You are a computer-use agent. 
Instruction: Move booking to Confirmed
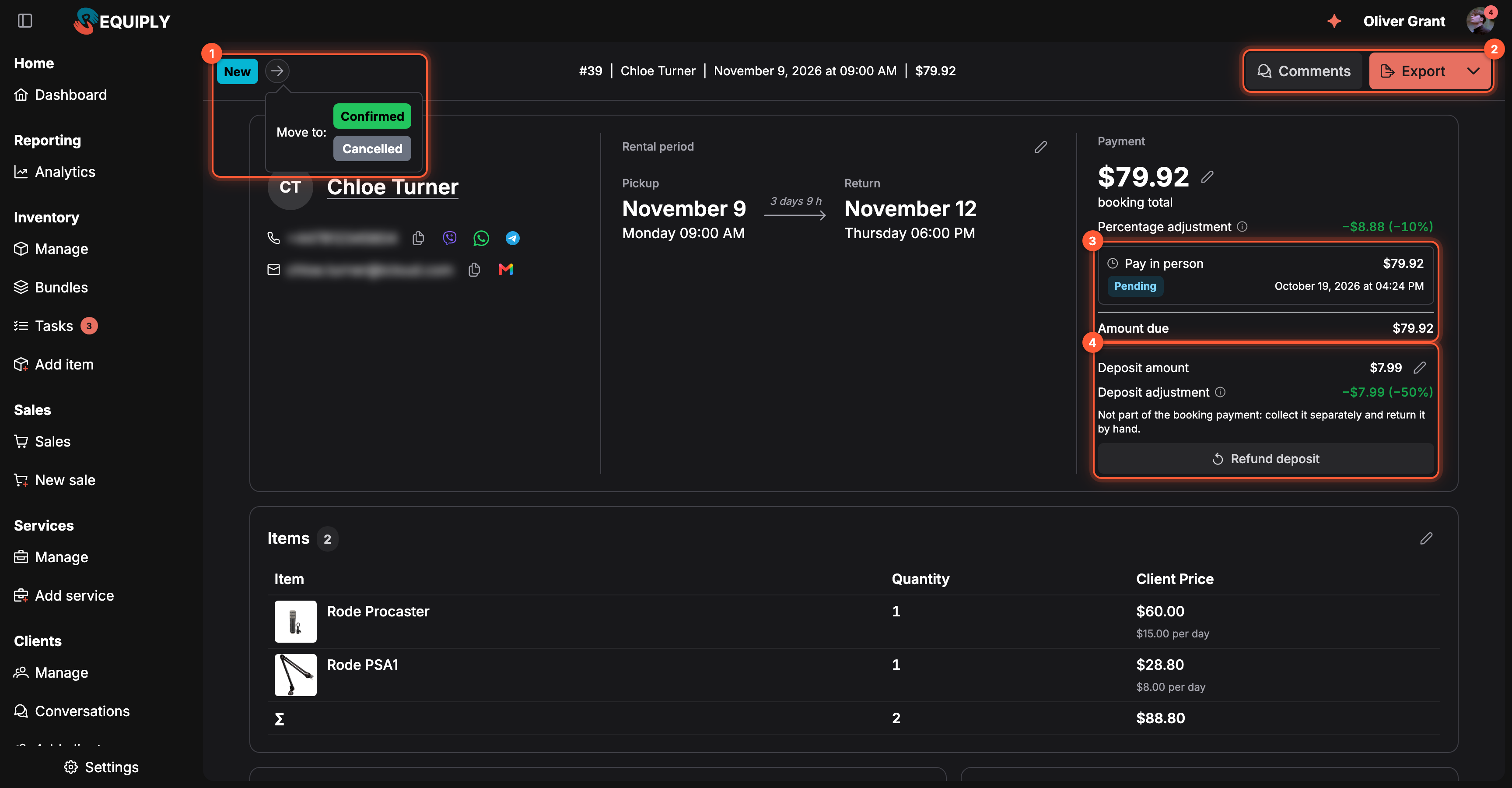point(372,116)
